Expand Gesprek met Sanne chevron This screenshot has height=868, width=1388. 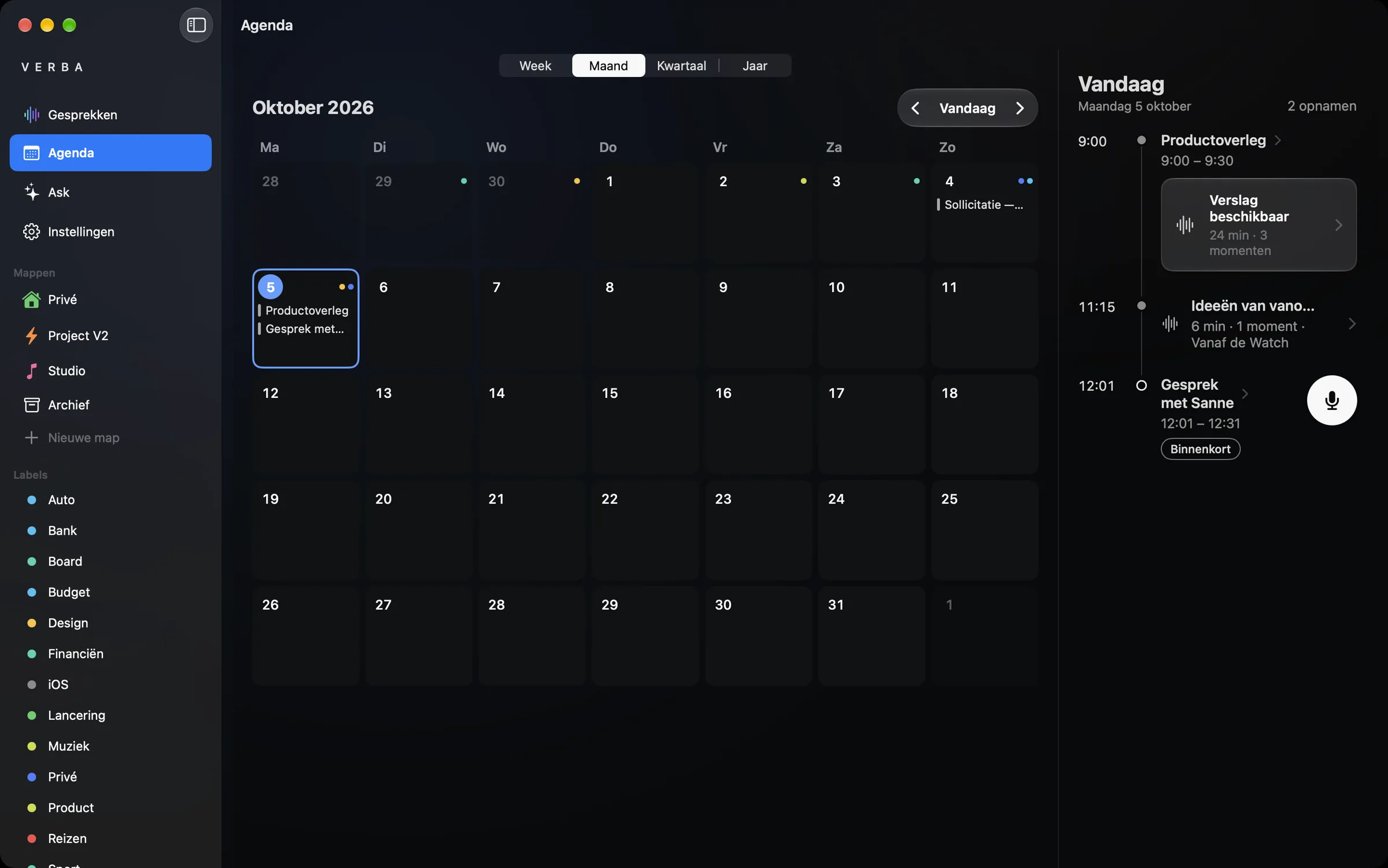click(x=1245, y=393)
